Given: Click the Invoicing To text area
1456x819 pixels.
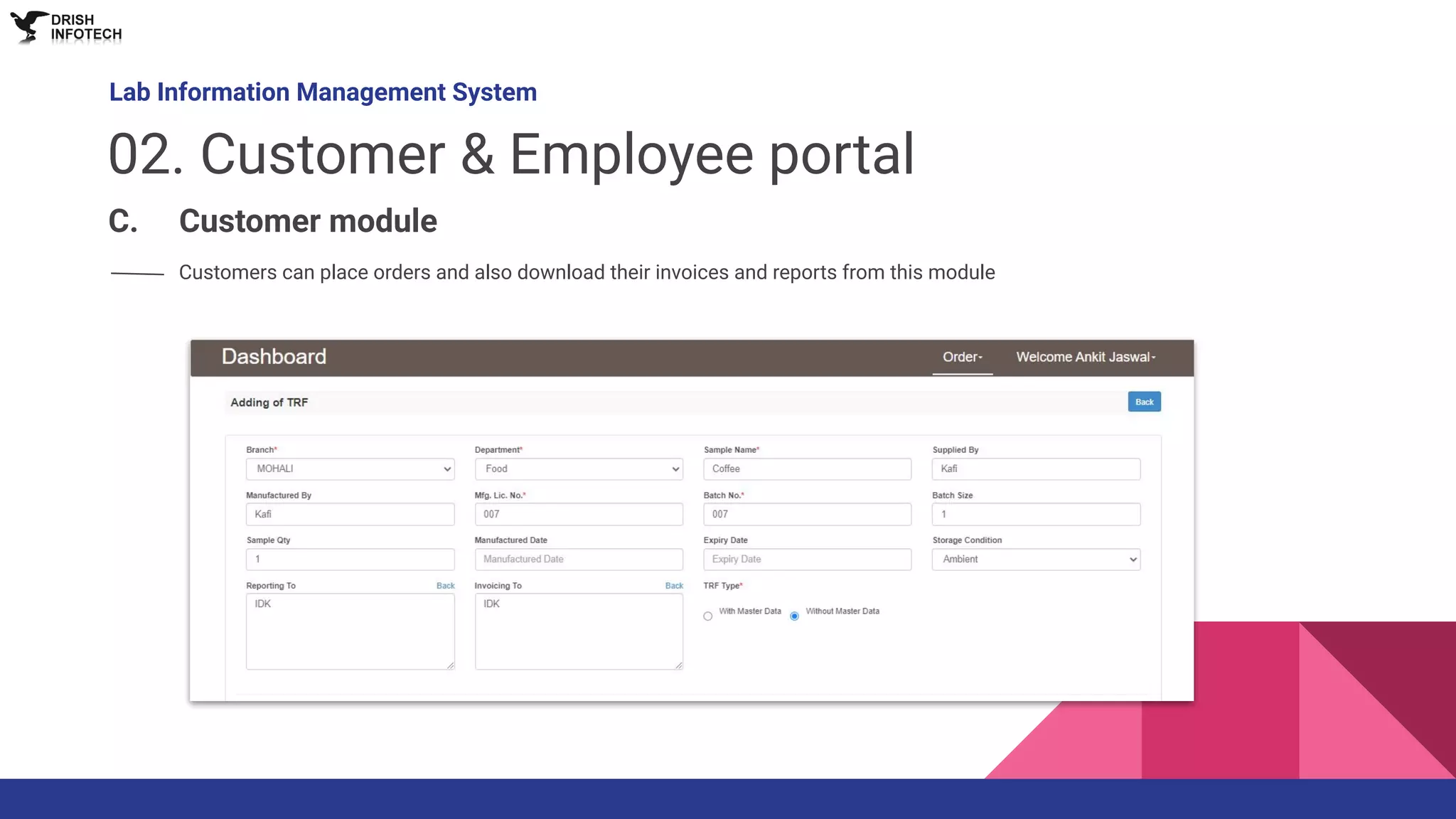Looking at the screenshot, I should click(579, 631).
